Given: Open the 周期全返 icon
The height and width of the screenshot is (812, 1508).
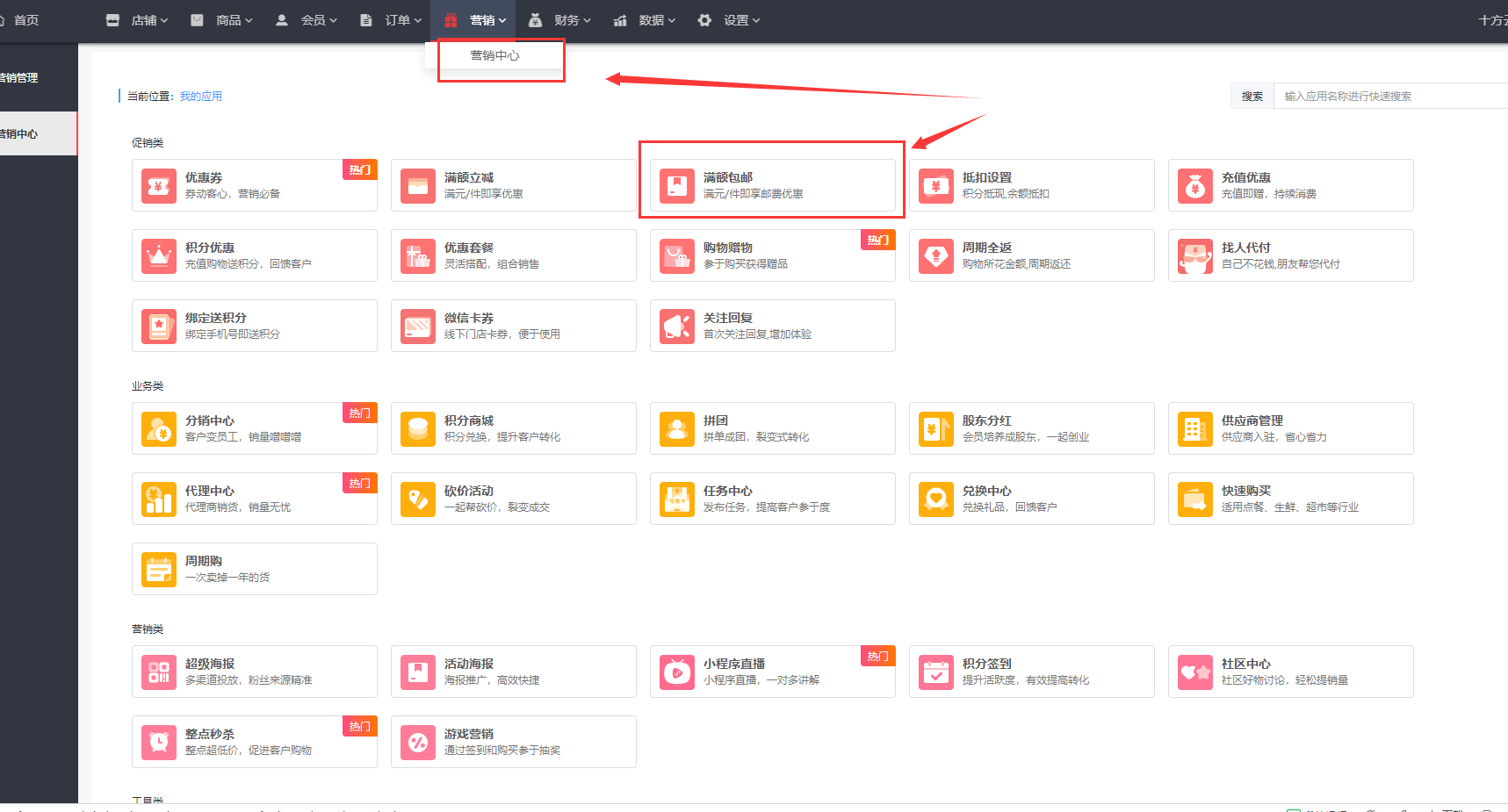Looking at the screenshot, I should click(x=936, y=255).
